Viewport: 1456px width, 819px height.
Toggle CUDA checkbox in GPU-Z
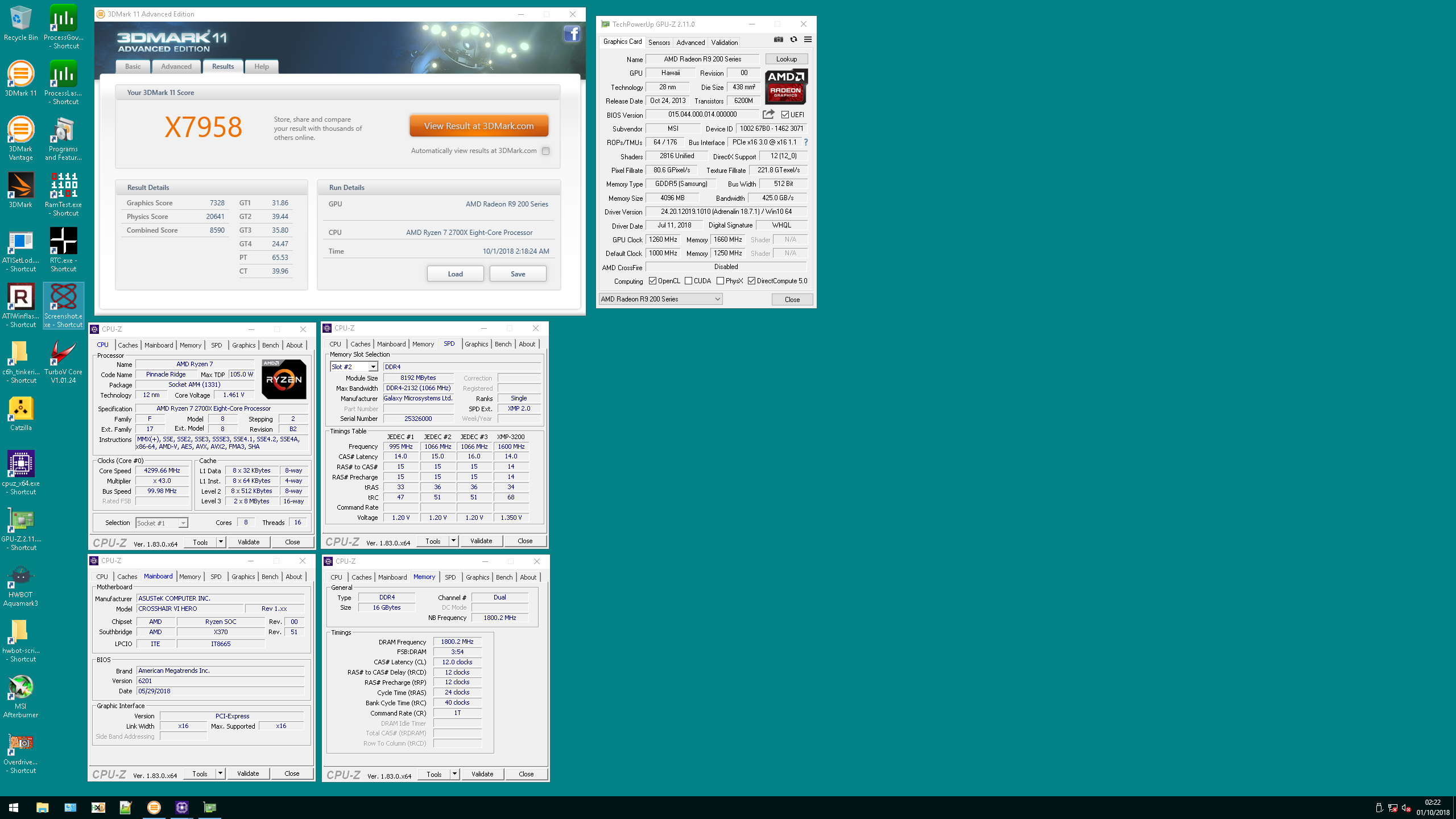tap(689, 281)
